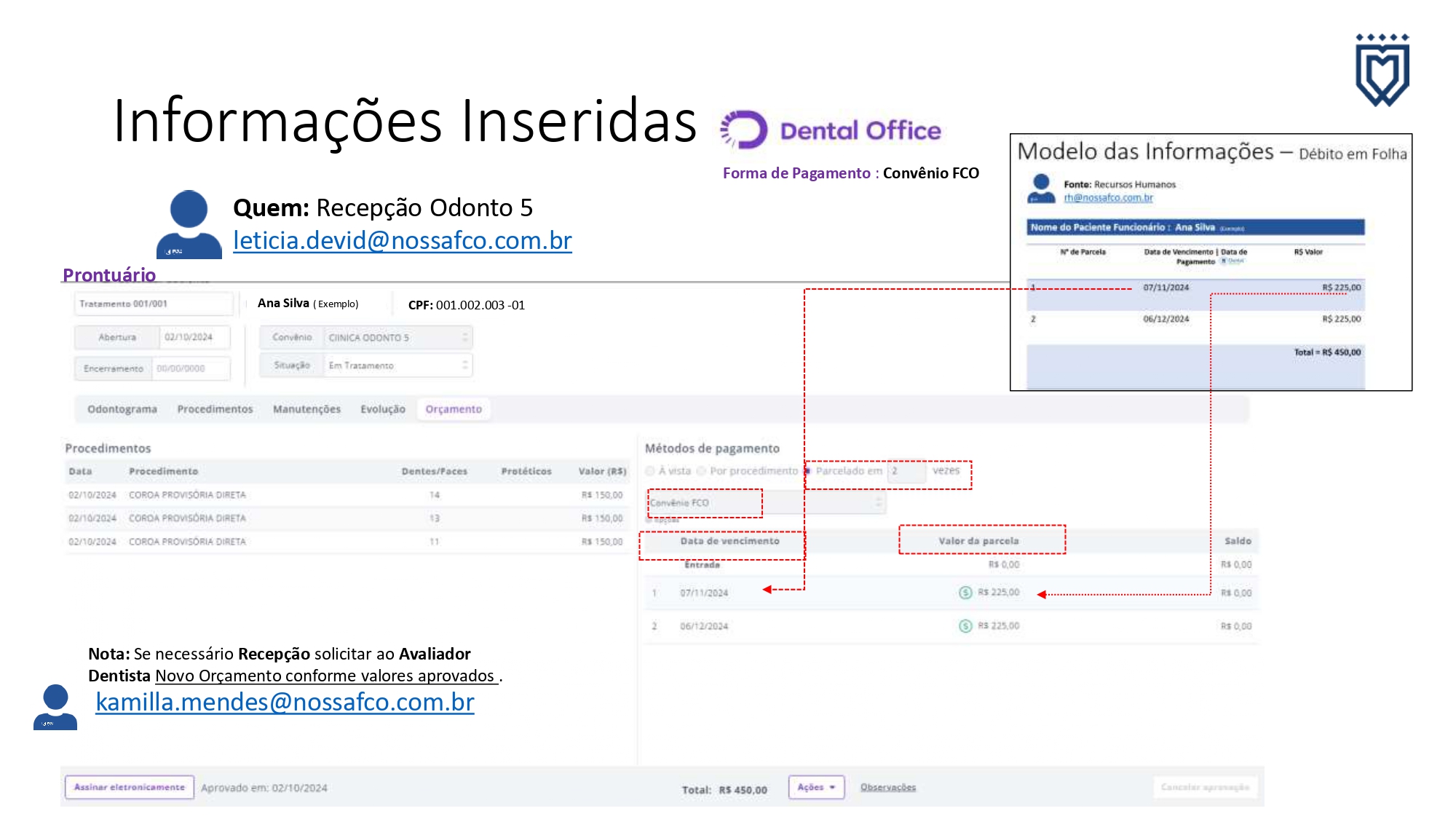Viewport: 1456px width, 819px height.
Task: Click the Recursos Humanos user avatar
Action: [x=1041, y=189]
